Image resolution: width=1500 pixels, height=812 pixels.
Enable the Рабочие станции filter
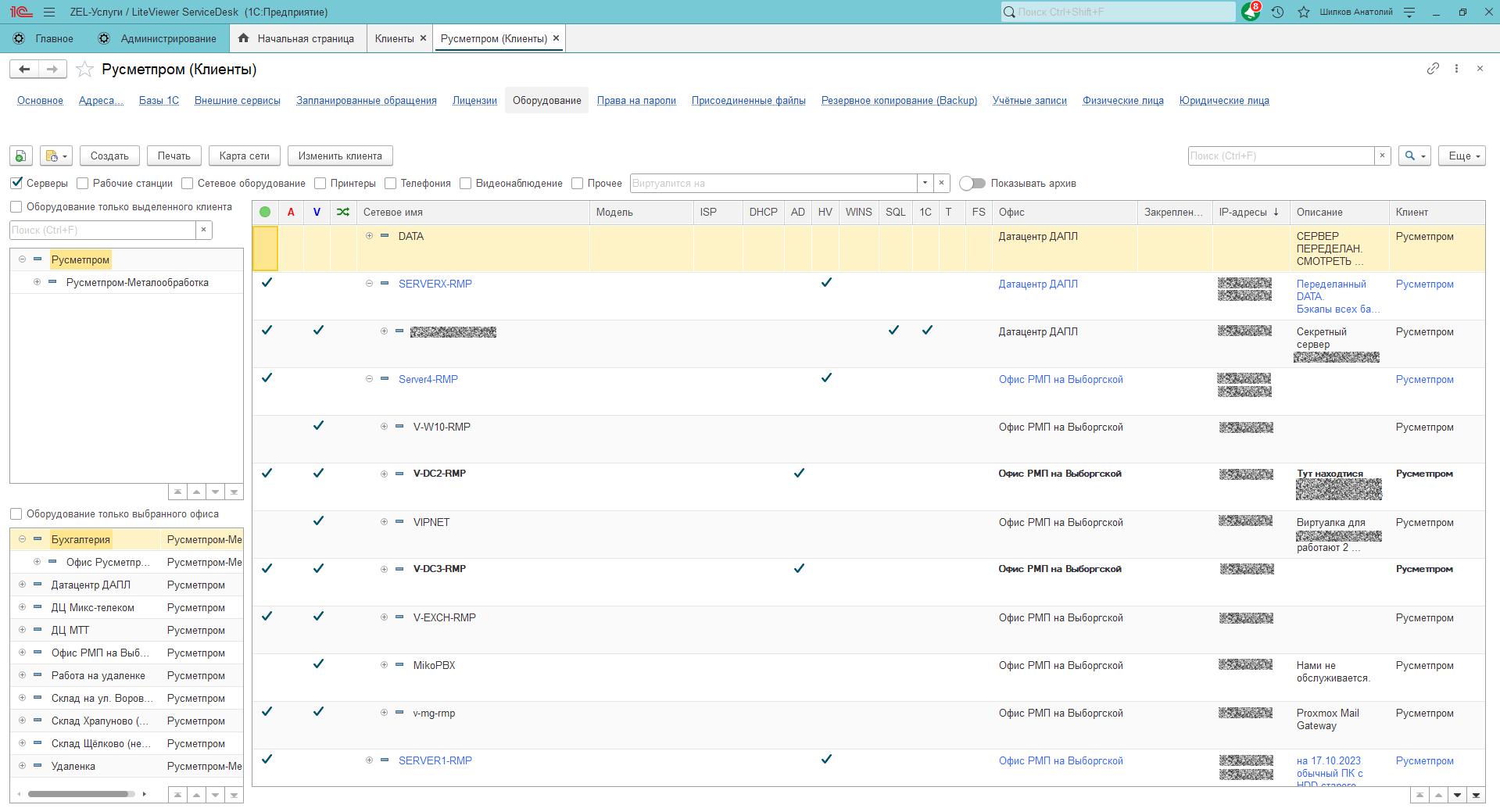pyautogui.click(x=83, y=183)
